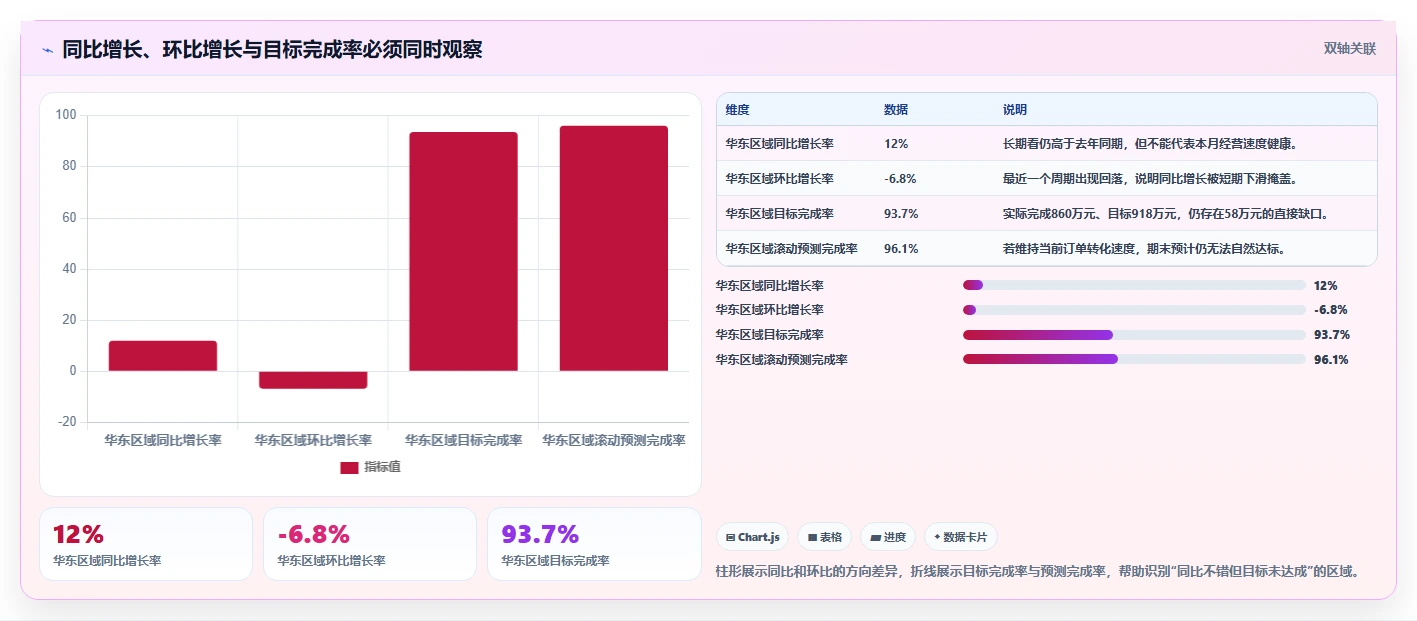The height and width of the screenshot is (621, 1417).
Task: Click the -20 tick on the chart y-axis
Action: pos(67,422)
